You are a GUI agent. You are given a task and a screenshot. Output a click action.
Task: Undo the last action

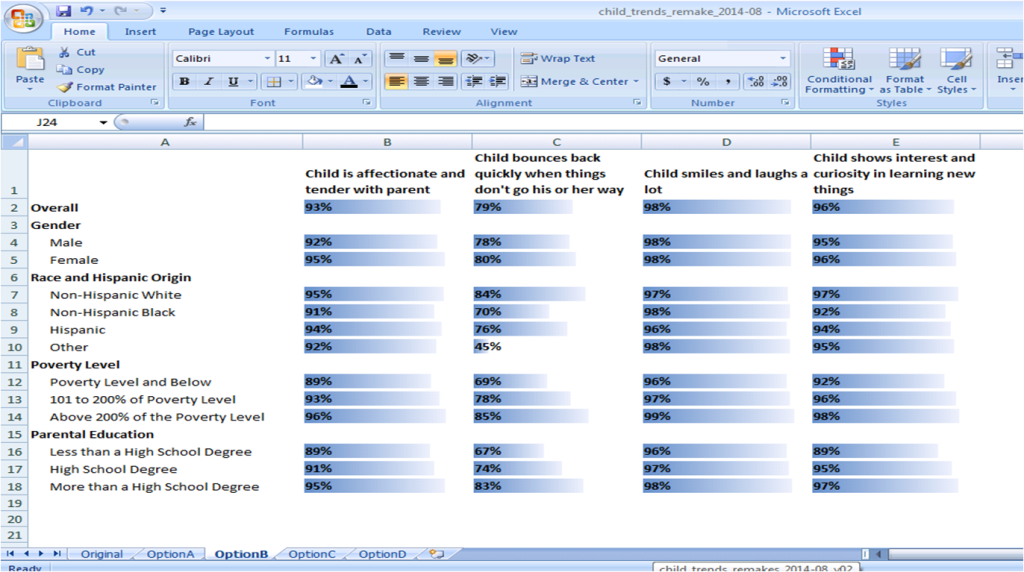coord(86,10)
